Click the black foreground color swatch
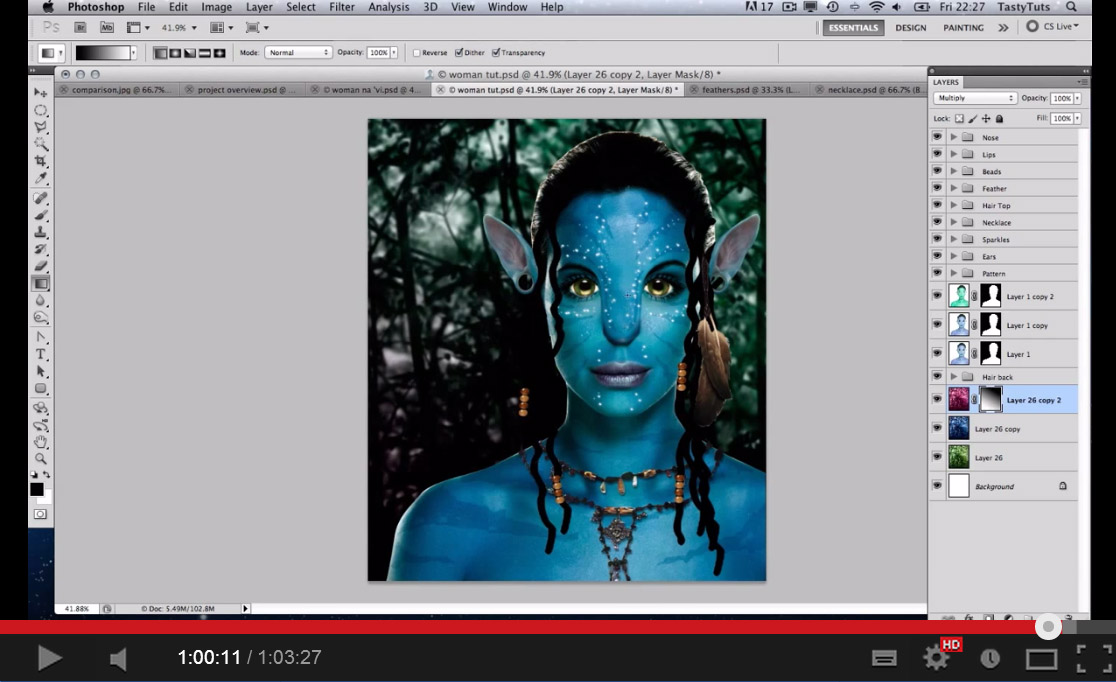Viewport: 1116px width, 682px height. point(36,489)
